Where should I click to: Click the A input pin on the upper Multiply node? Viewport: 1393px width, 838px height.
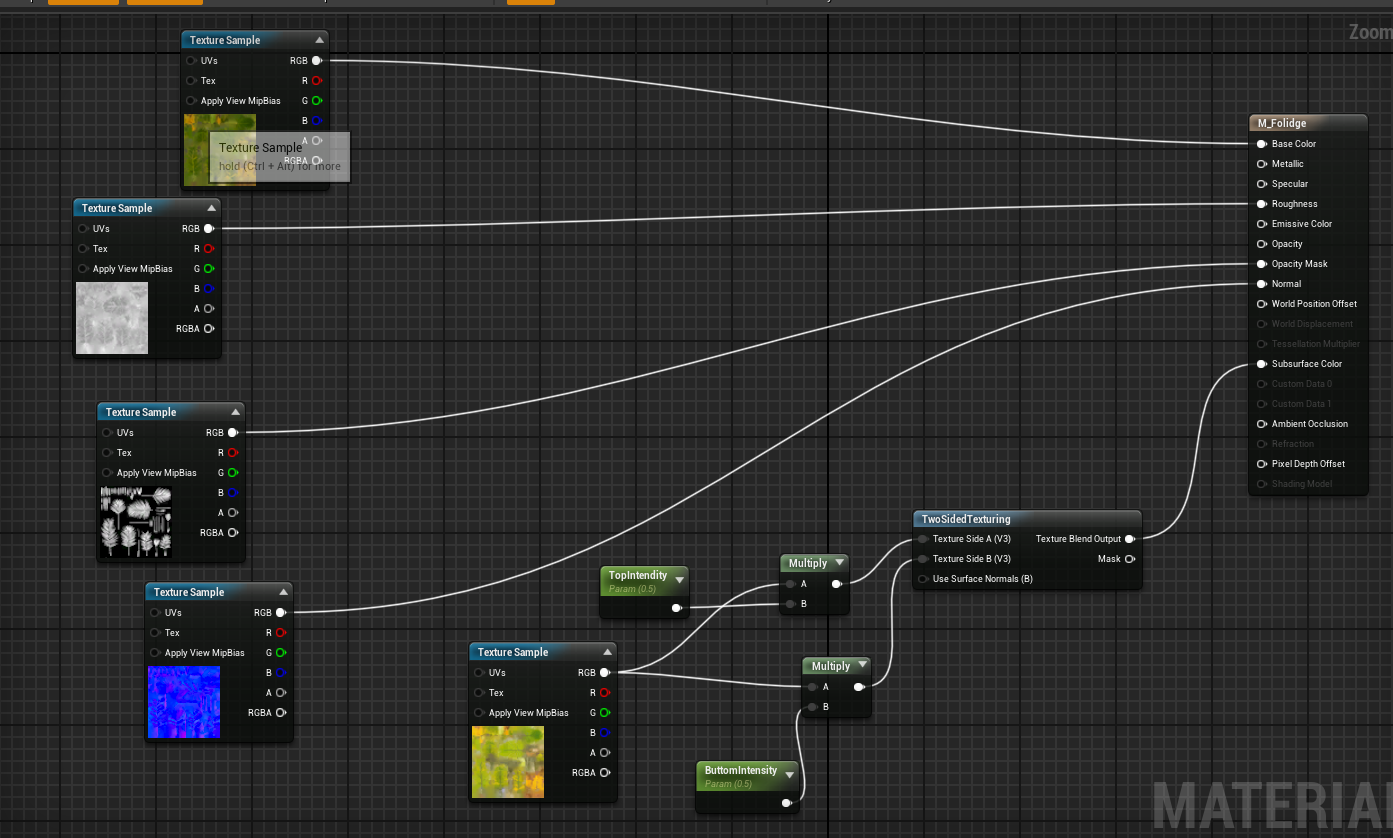pyautogui.click(x=791, y=583)
